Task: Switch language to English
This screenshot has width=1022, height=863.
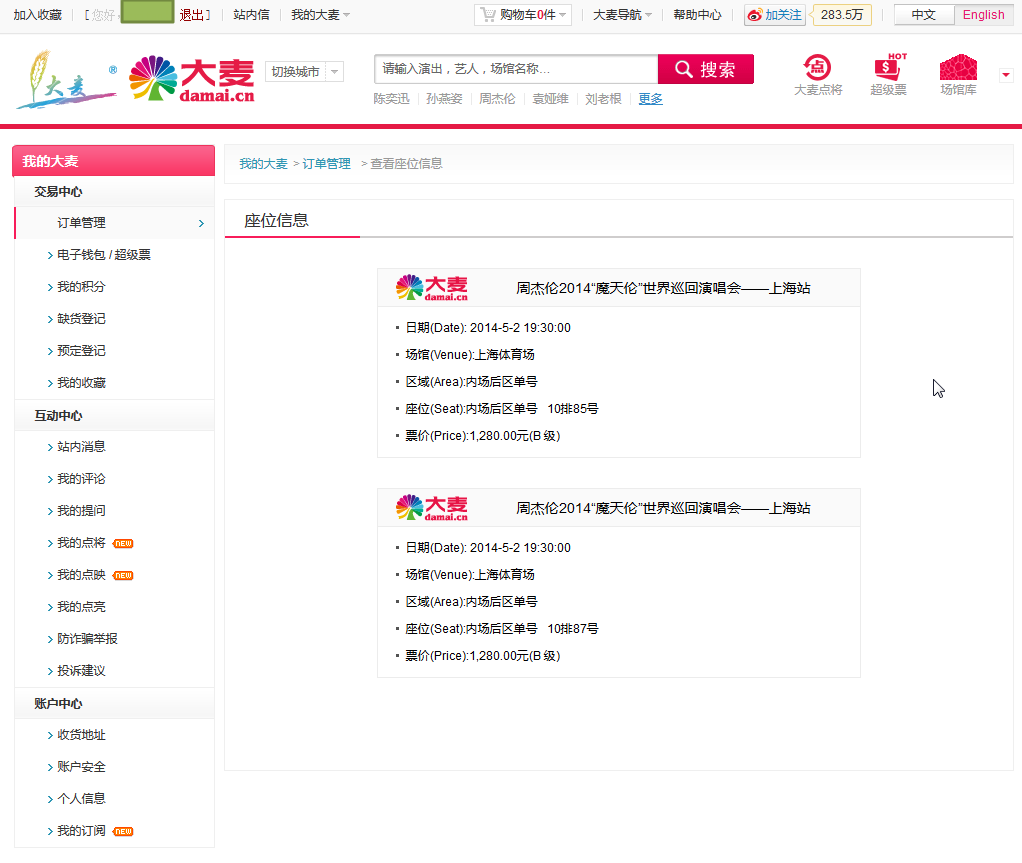Action: coord(984,15)
